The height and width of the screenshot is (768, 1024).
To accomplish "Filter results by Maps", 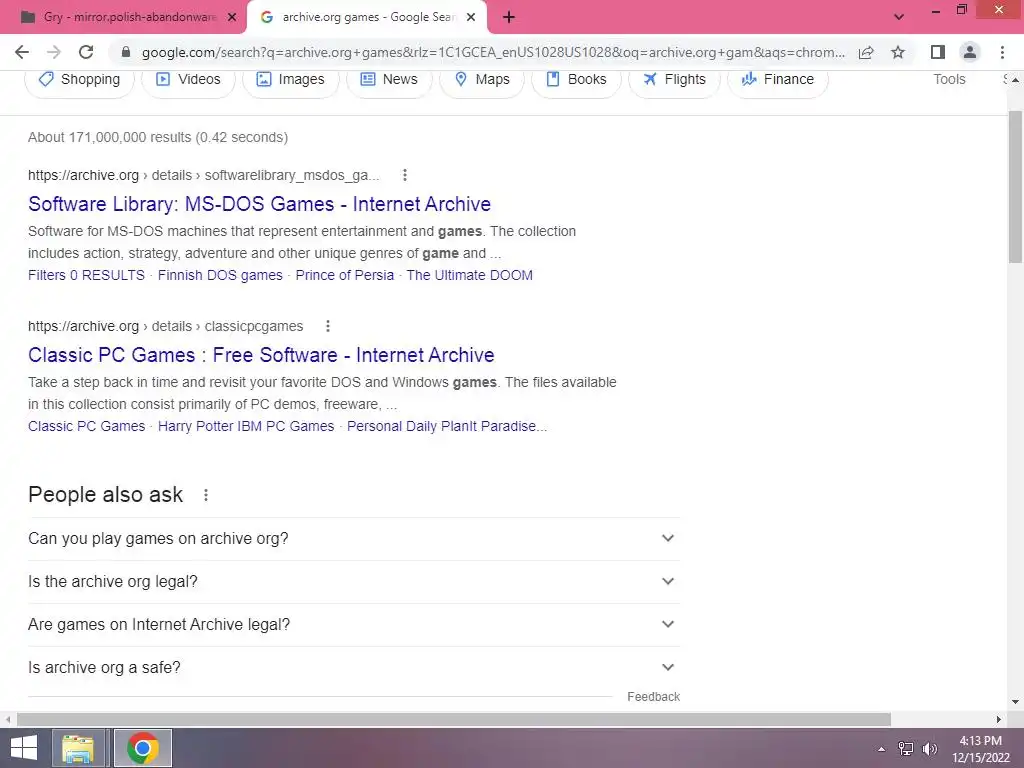I will [x=482, y=80].
